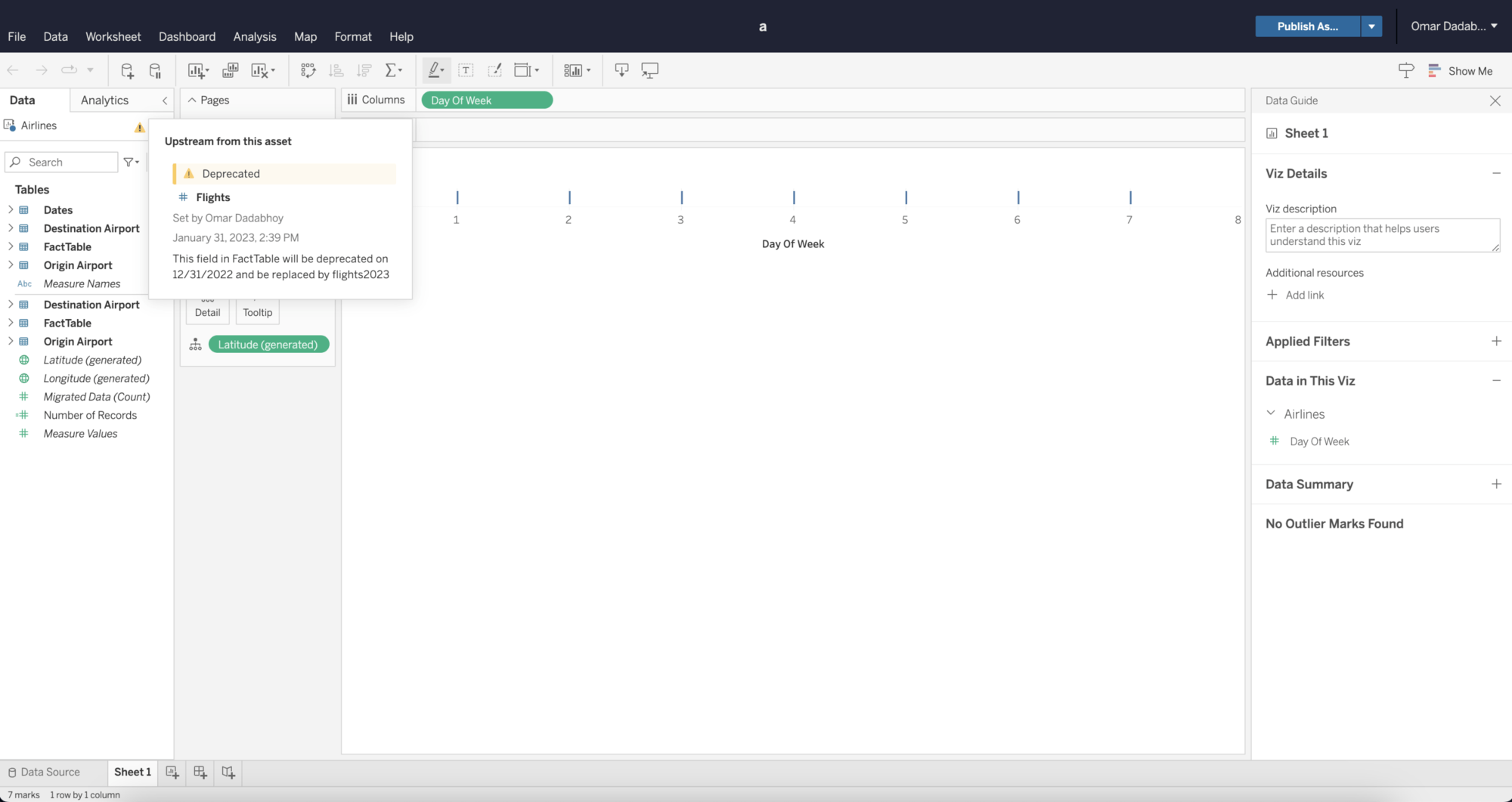Screen dimensions: 1512x802
Task: Open the Analysis menu
Action: (254, 36)
